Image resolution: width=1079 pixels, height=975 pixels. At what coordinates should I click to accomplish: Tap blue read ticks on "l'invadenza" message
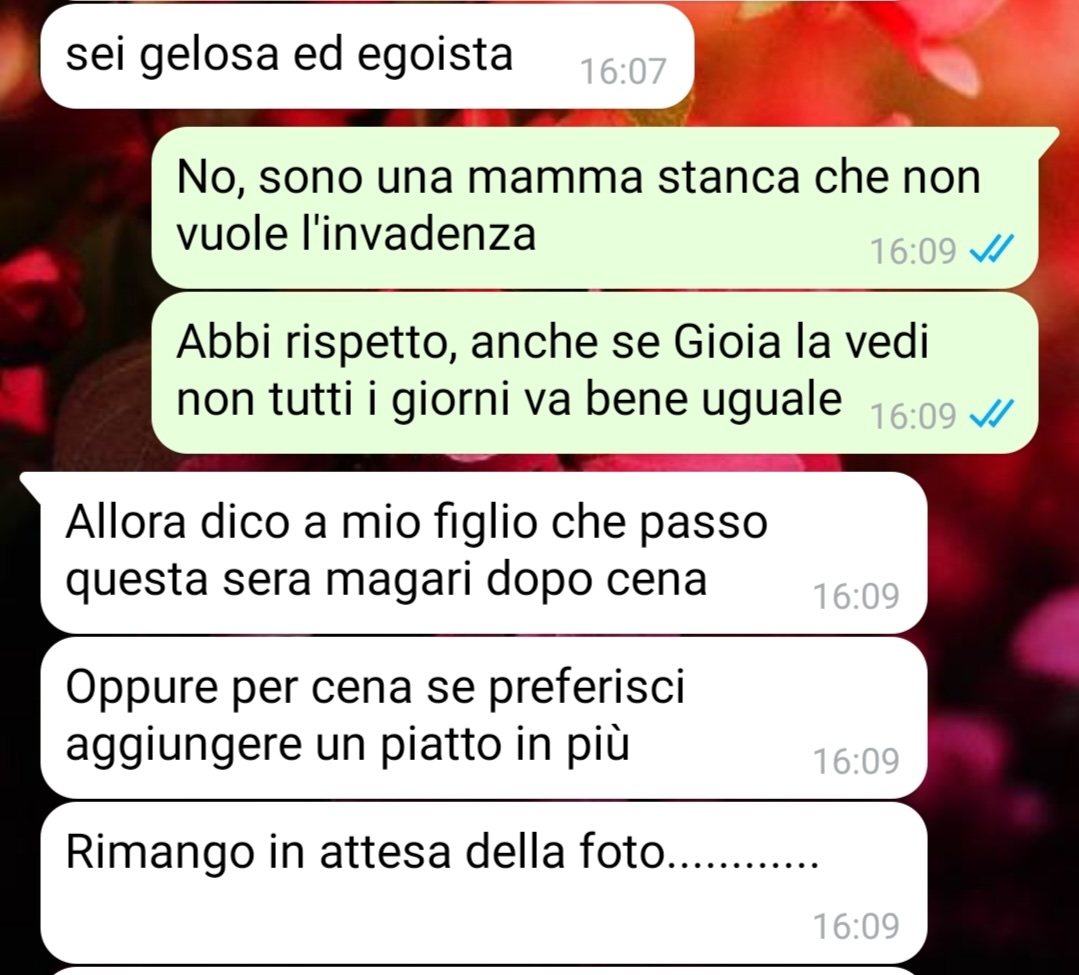[x=992, y=250]
